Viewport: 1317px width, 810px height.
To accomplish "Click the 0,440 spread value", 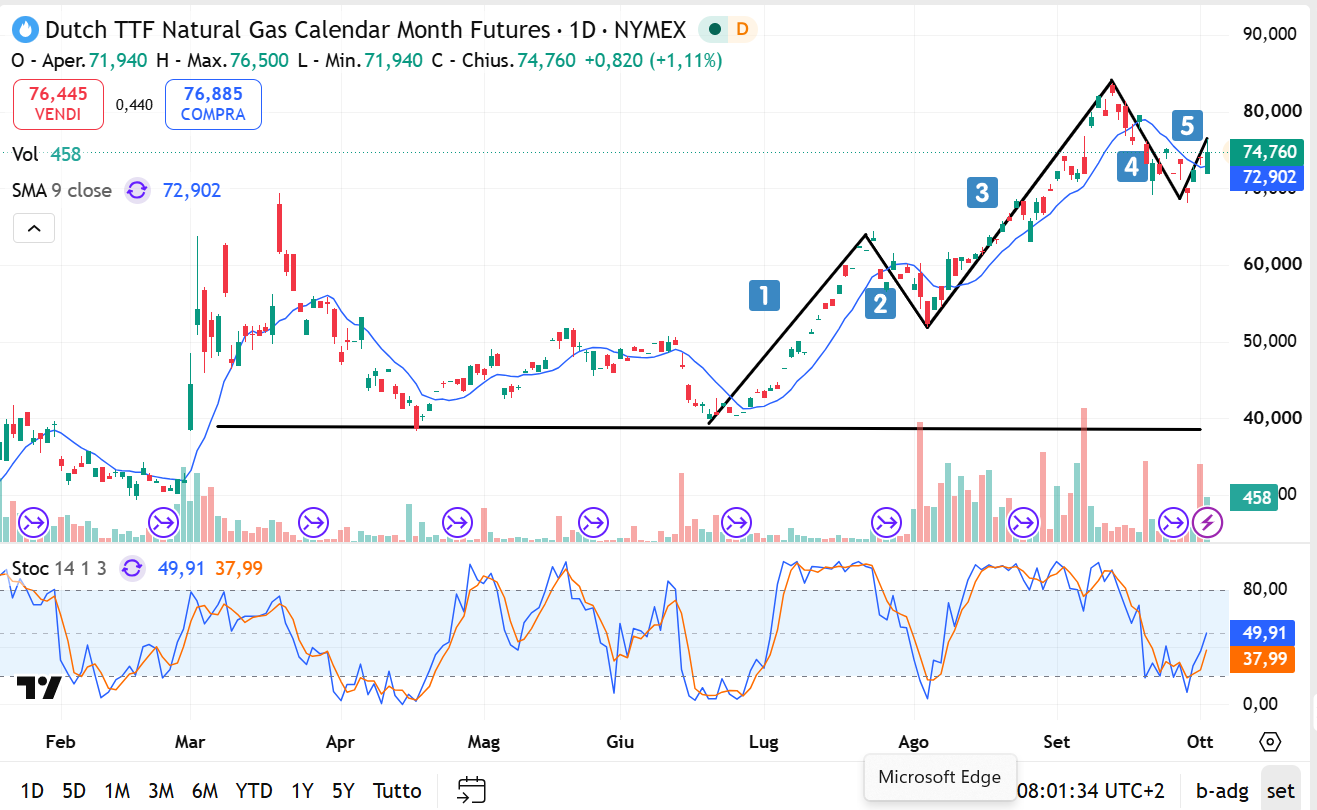I will (x=134, y=104).
